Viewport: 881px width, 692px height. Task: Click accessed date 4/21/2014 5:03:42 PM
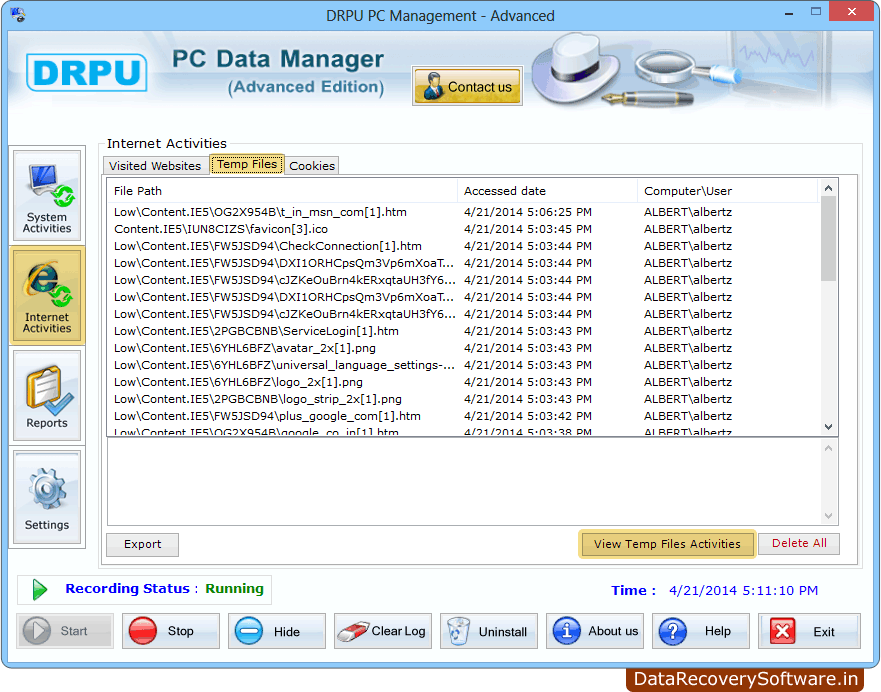528,416
